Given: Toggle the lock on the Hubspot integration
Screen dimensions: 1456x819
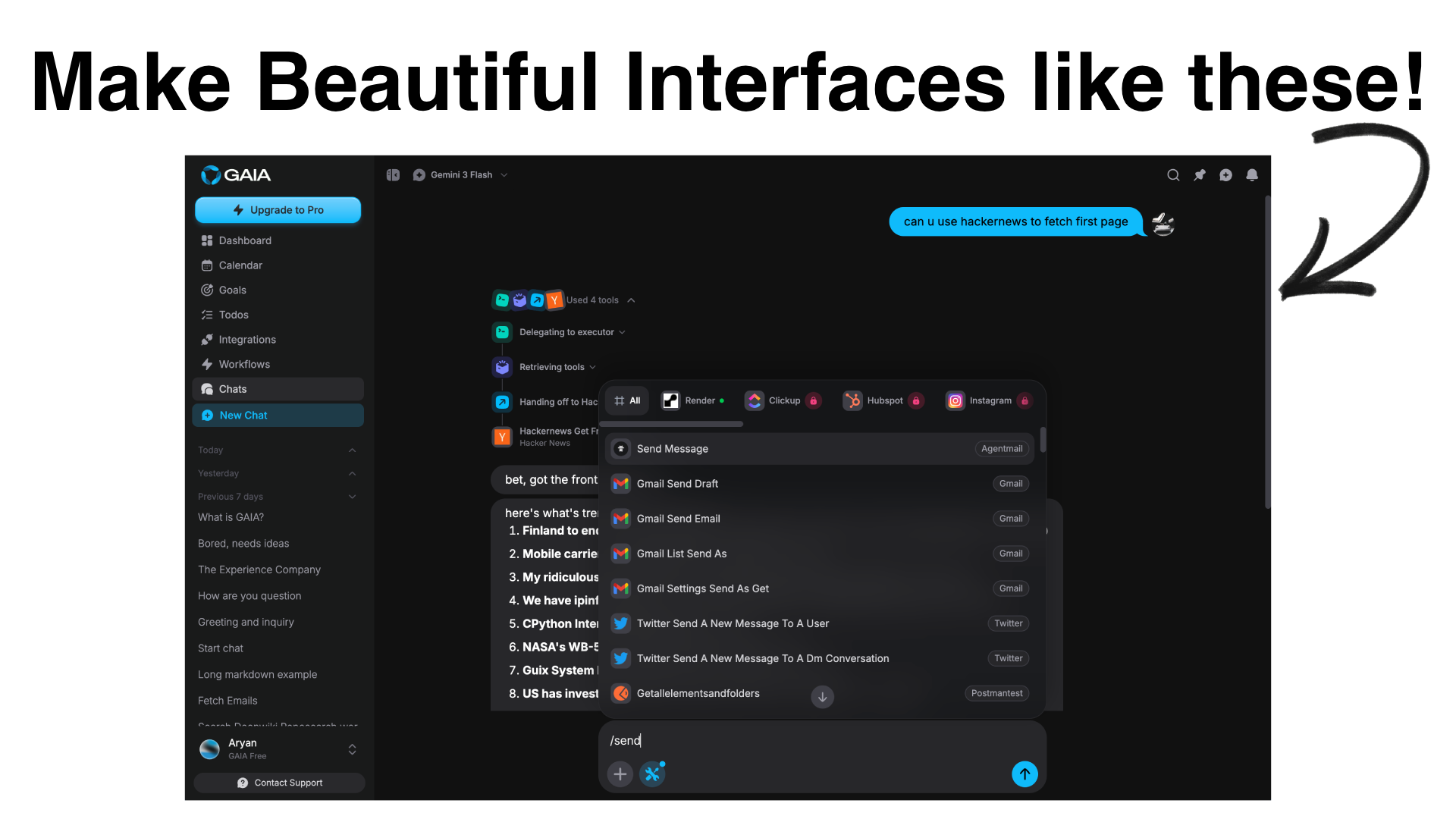Looking at the screenshot, I should pyautogui.click(x=916, y=400).
